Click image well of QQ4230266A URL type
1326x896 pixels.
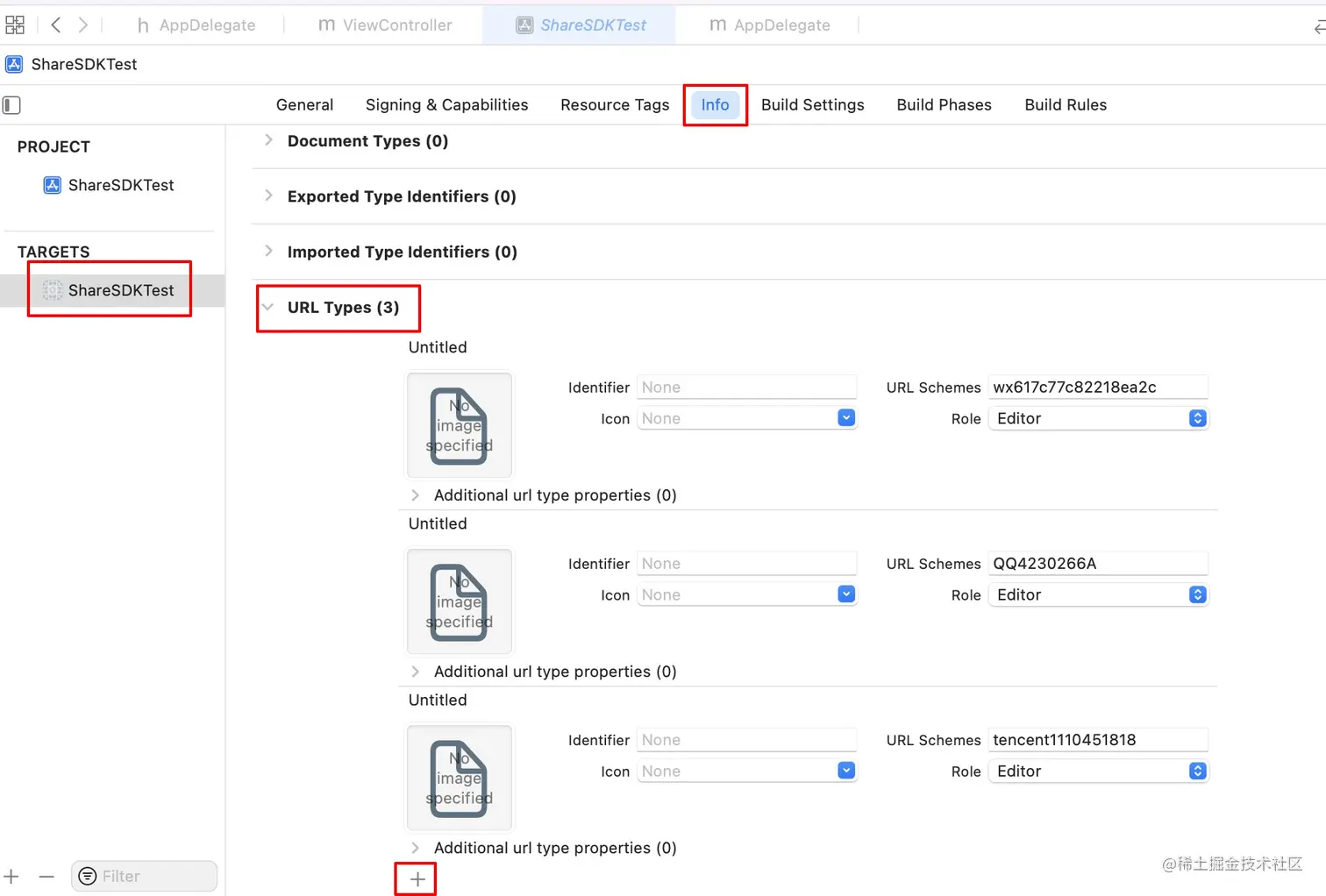click(x=459, y=601)
